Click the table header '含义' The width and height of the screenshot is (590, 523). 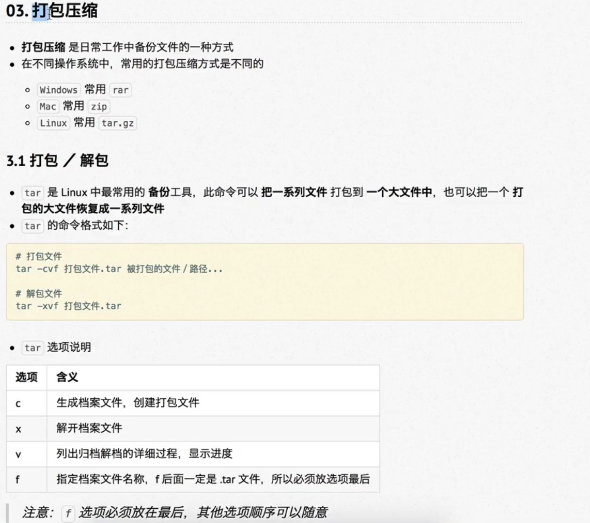pyautogui.click(x=213, y=377)
